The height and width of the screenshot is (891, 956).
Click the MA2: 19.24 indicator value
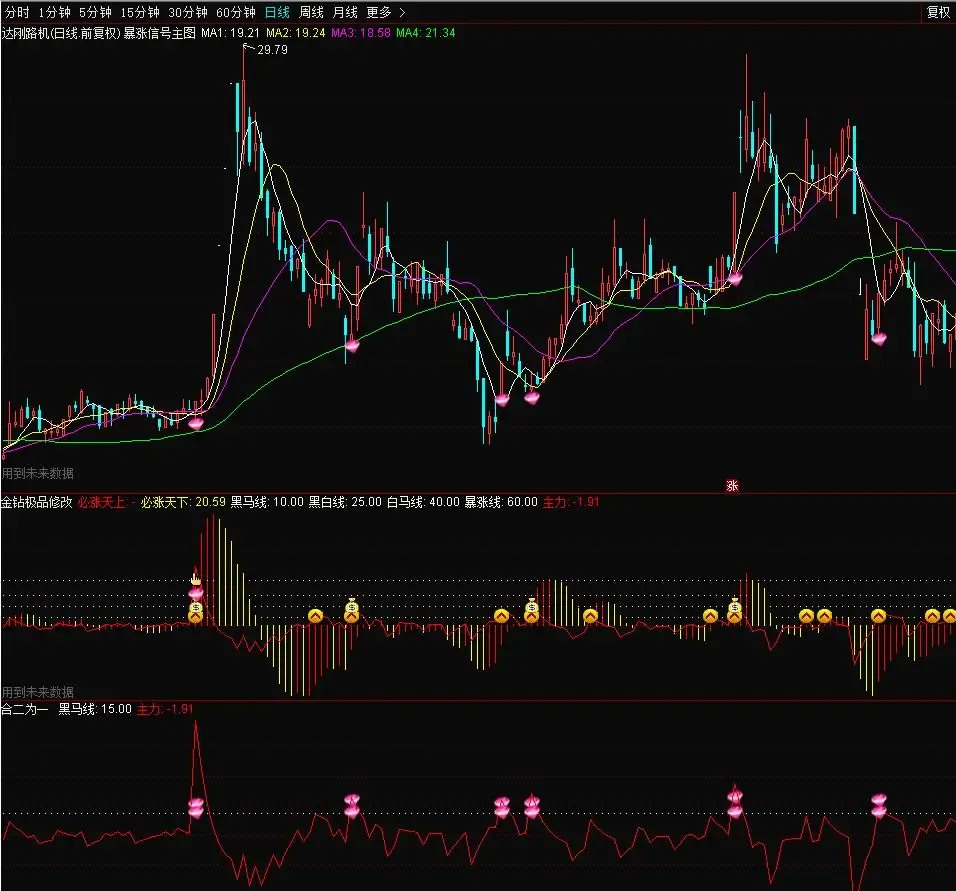click(x=296, y=33)
